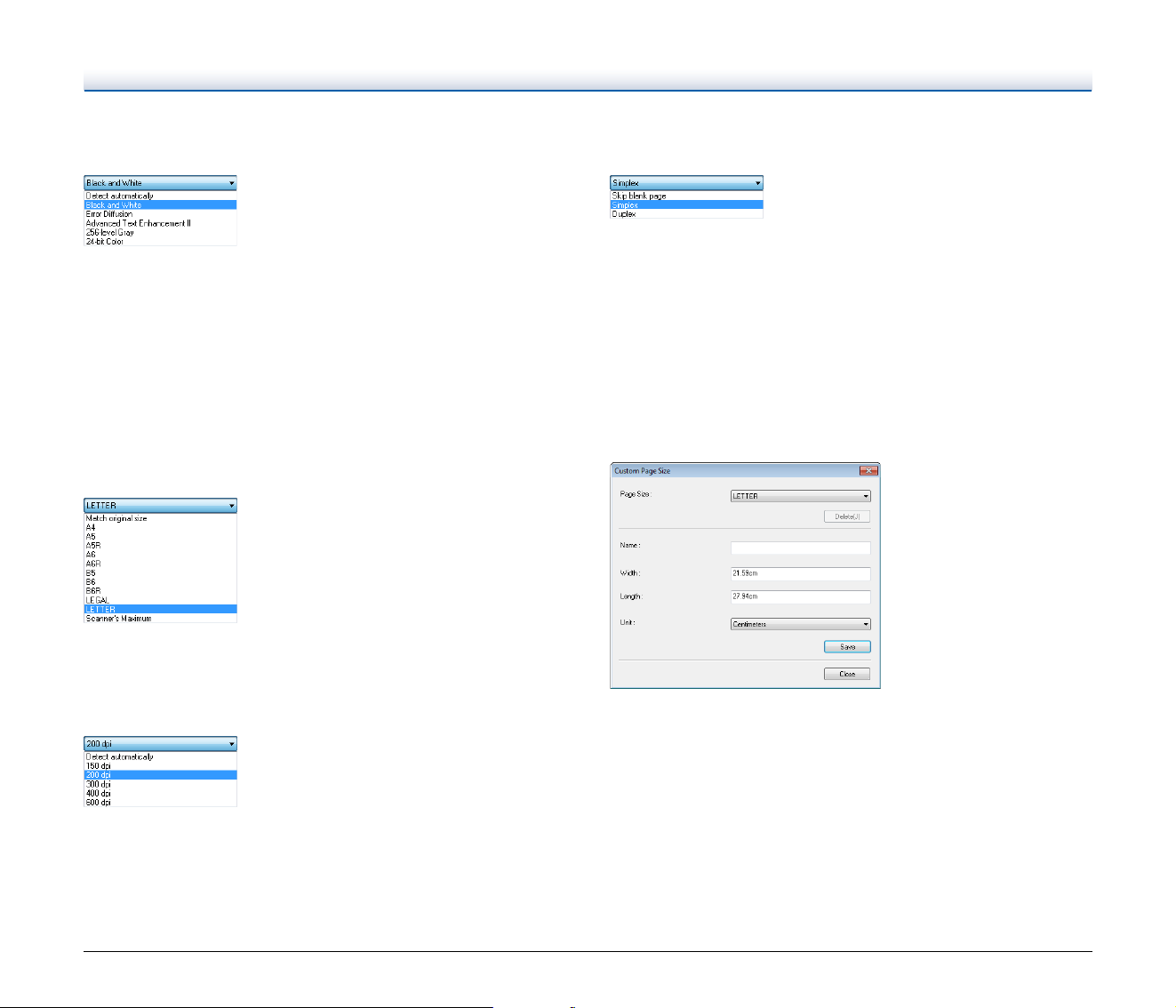Pick 24-bit Color mode

(160, 241)
